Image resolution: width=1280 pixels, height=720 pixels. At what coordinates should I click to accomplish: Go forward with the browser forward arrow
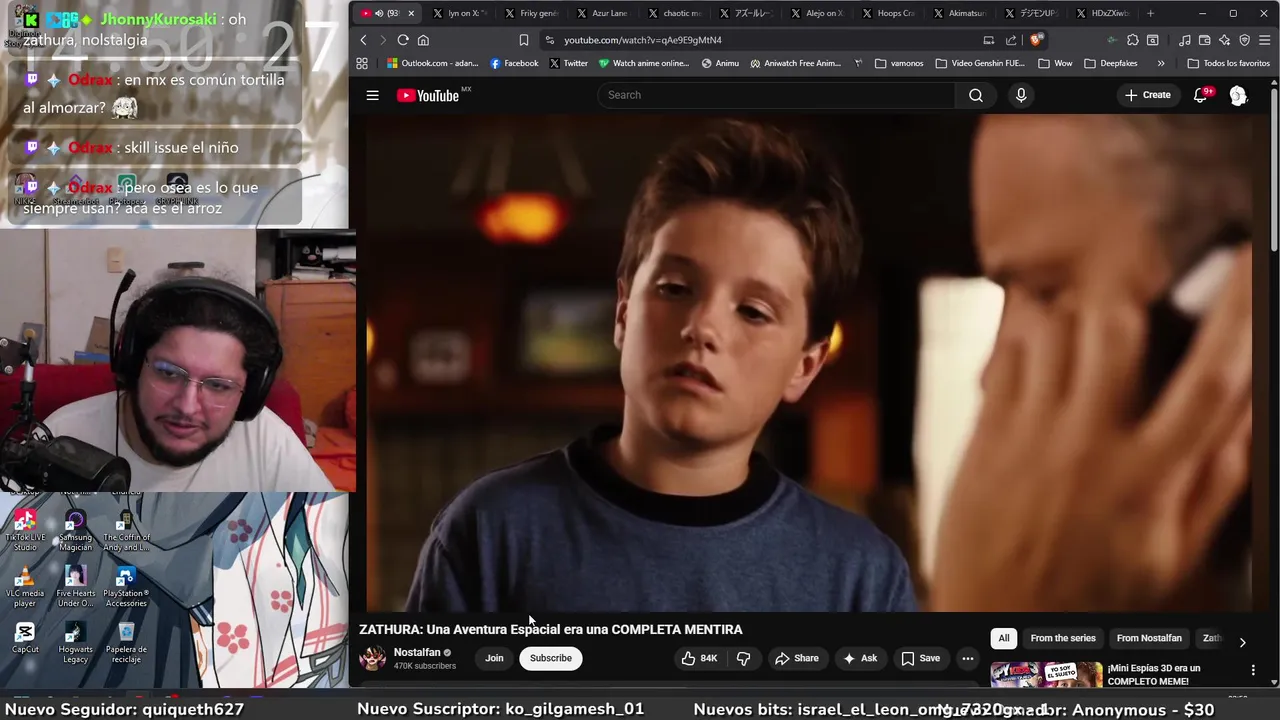382,40
